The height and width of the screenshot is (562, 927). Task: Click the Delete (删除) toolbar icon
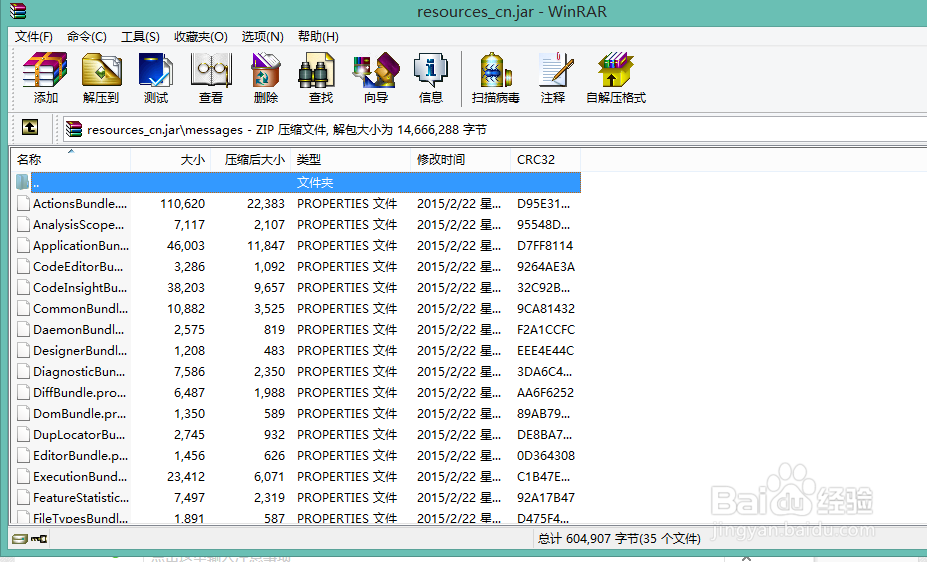pos(265,77)
